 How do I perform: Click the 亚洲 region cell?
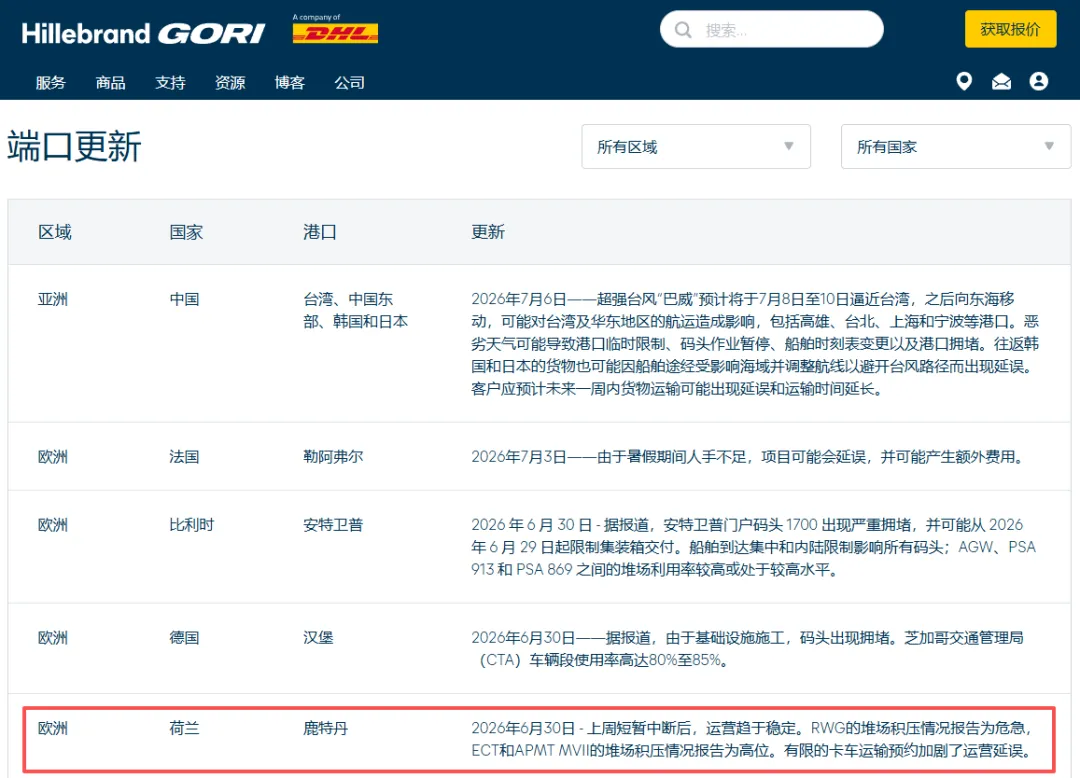click(x=53, y=299)
